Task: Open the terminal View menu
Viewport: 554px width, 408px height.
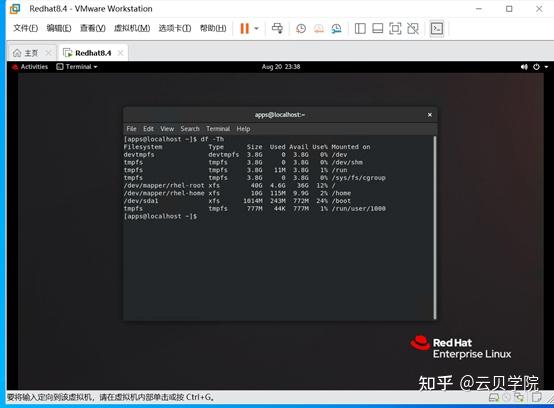Action: click(x=167, y=129)
